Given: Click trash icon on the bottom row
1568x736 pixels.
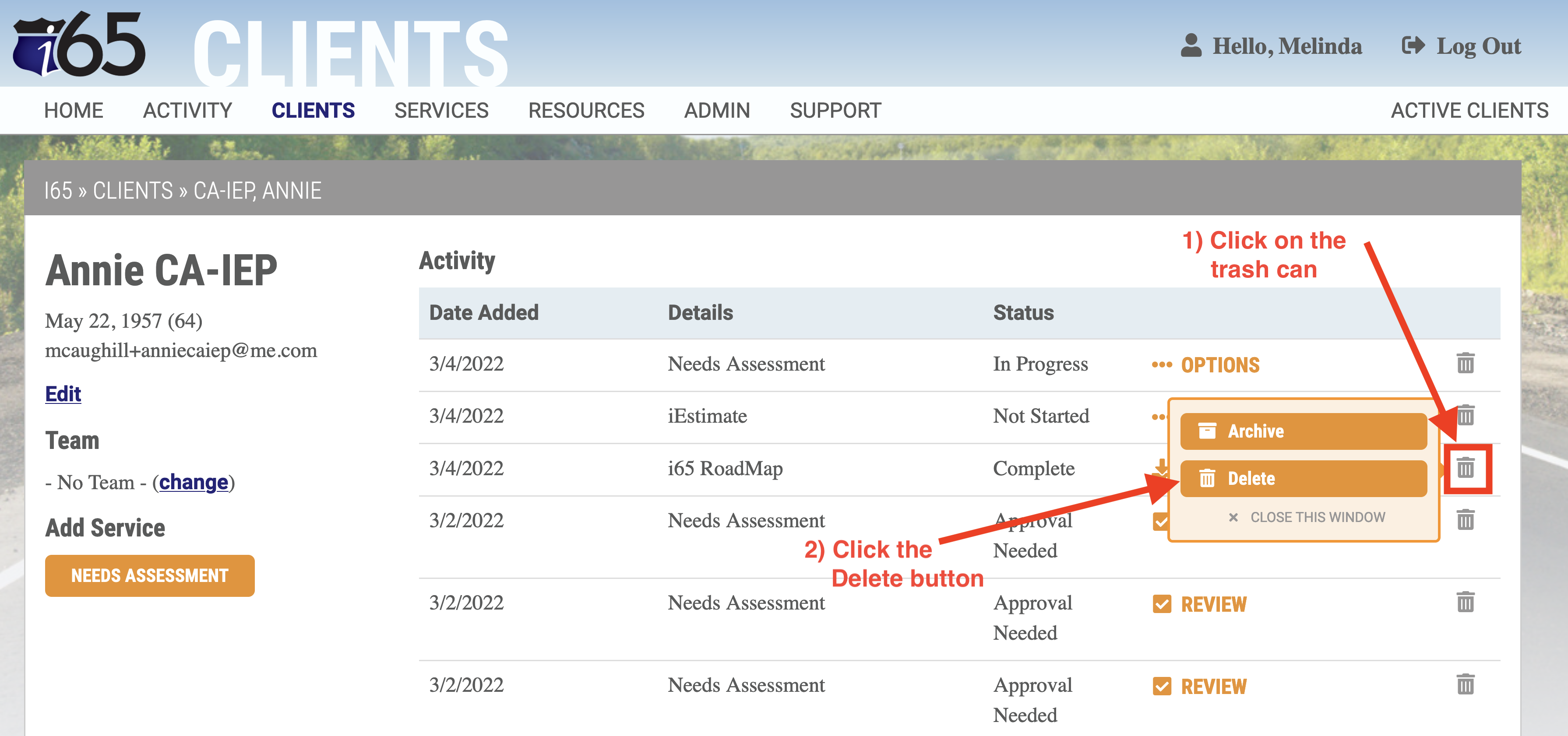Looking at the screenshot, I should point(1465,684).
